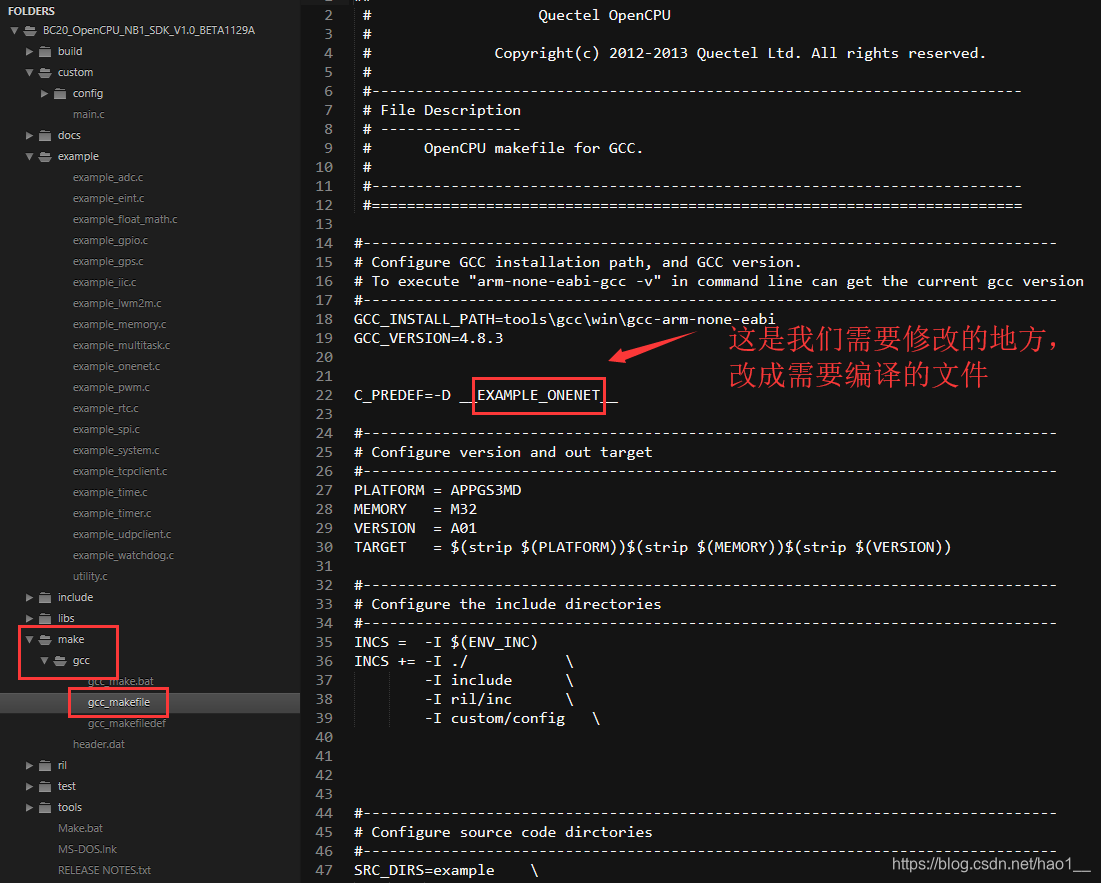Open example_float_math.c file
The image size is (1101, 883).
click(x=125, y=220)
